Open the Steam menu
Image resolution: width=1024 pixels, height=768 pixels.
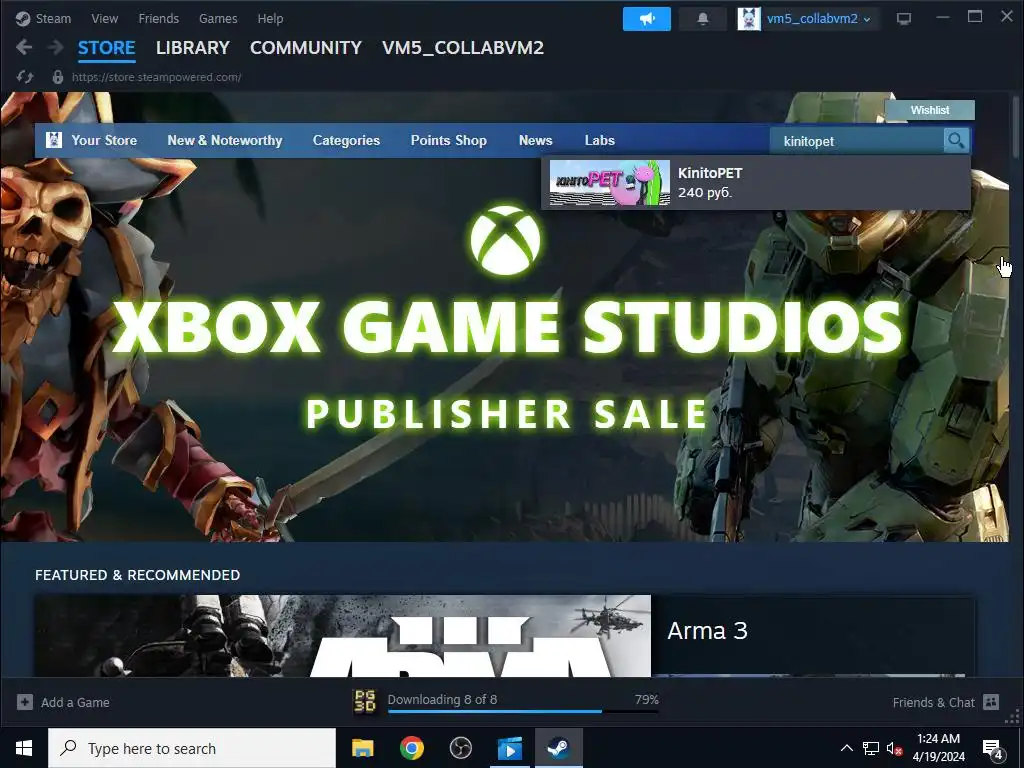click(43, 18)
